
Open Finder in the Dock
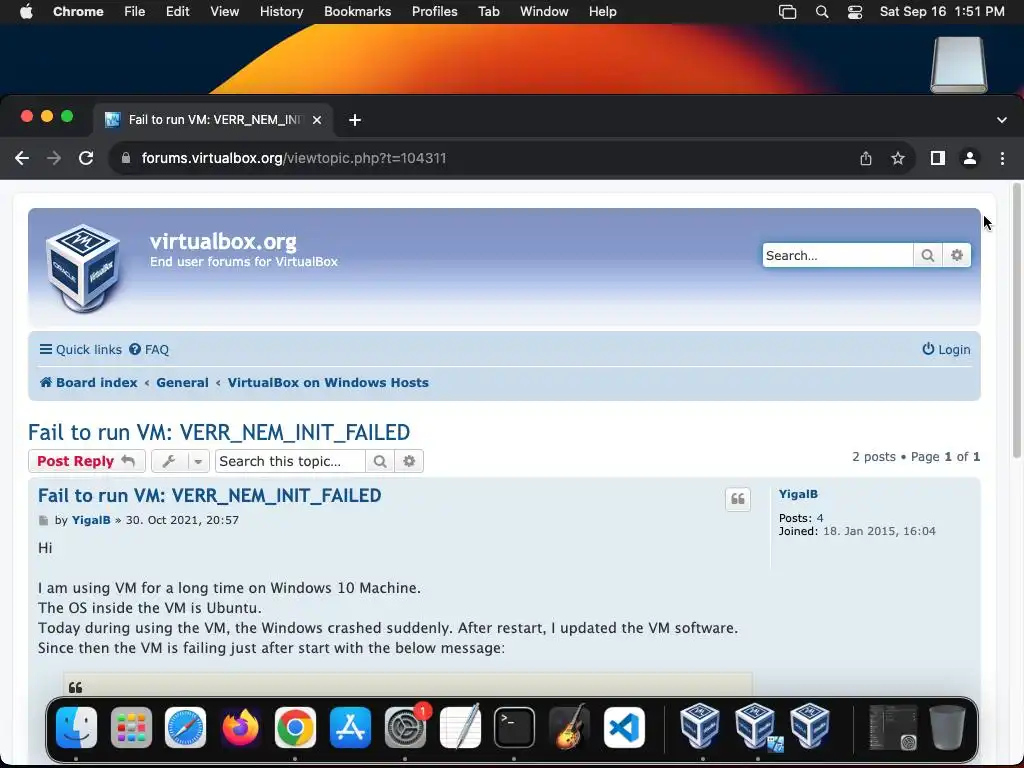pyautogui.click(x=76, y=728)
